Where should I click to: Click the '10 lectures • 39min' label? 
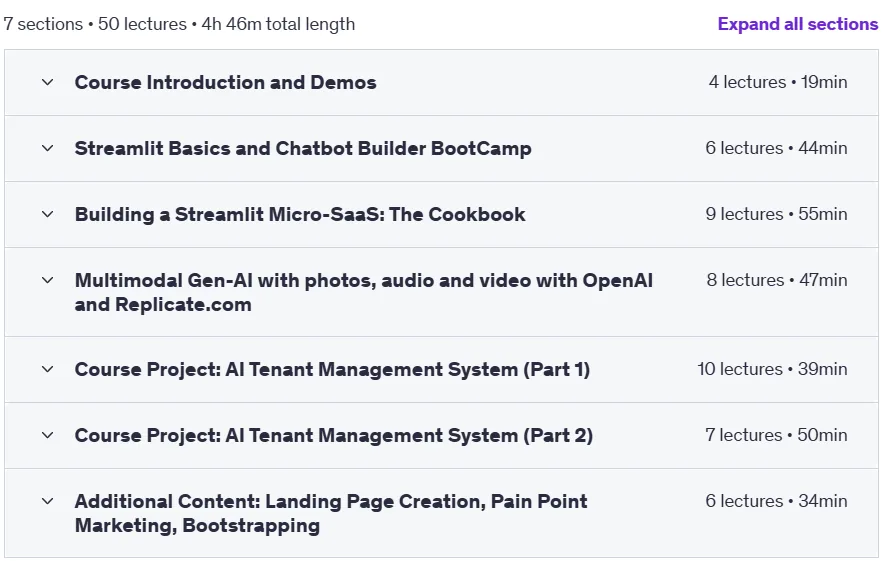click(772, 369)
